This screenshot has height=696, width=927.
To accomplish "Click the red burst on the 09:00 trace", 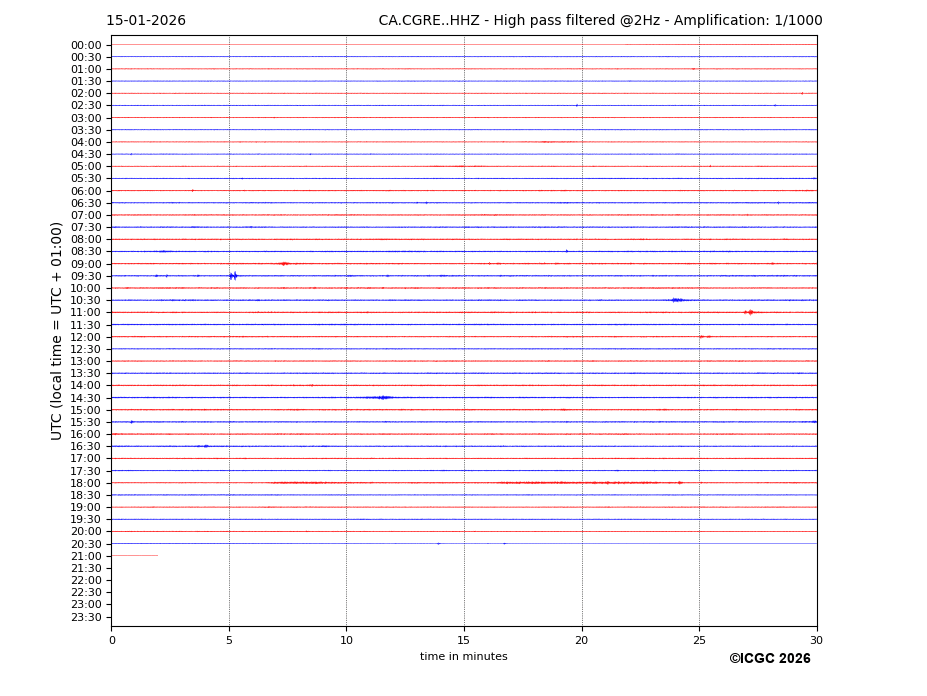I will tap(284, 264).
